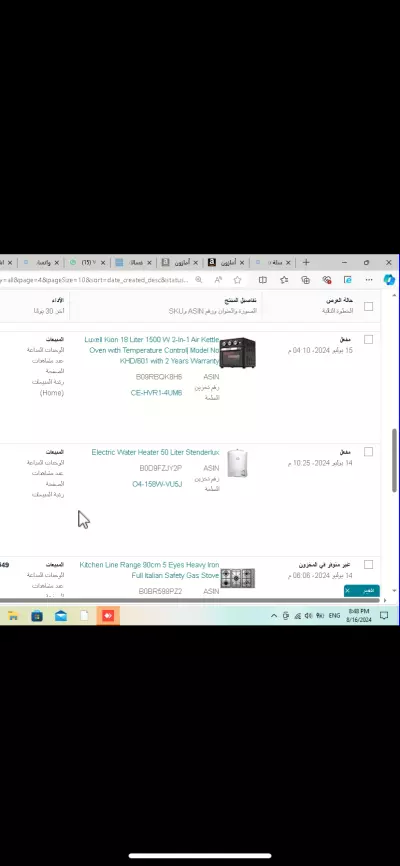Close the (15) WhatsApp browser tab
Image resolution: width=400 pixels, height=866 pixels.
click(x=103, y=263)
